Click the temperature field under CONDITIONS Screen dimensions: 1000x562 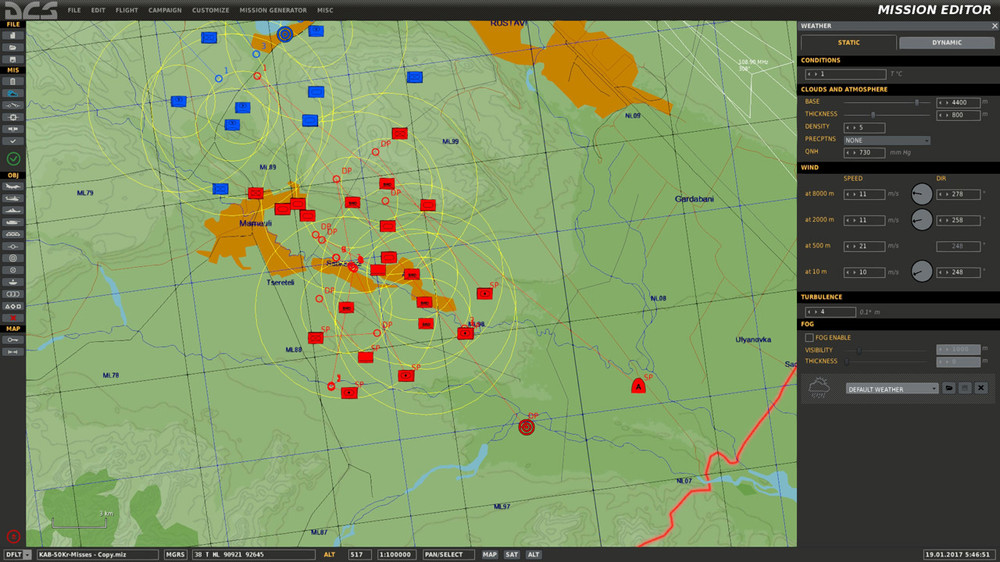coord(846,74)
